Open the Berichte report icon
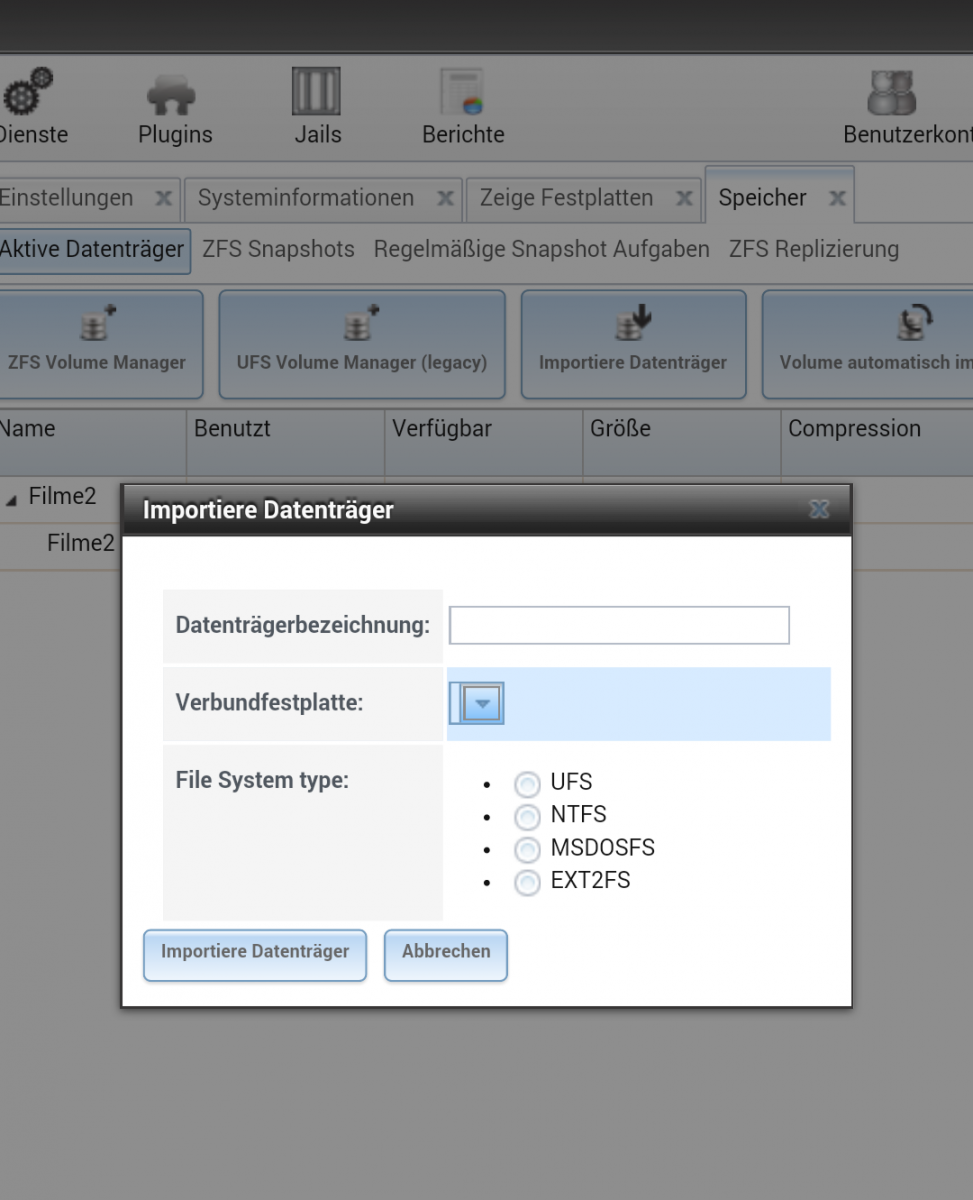The height and width of the screenshot is (1200, 973). click(463, 92)
